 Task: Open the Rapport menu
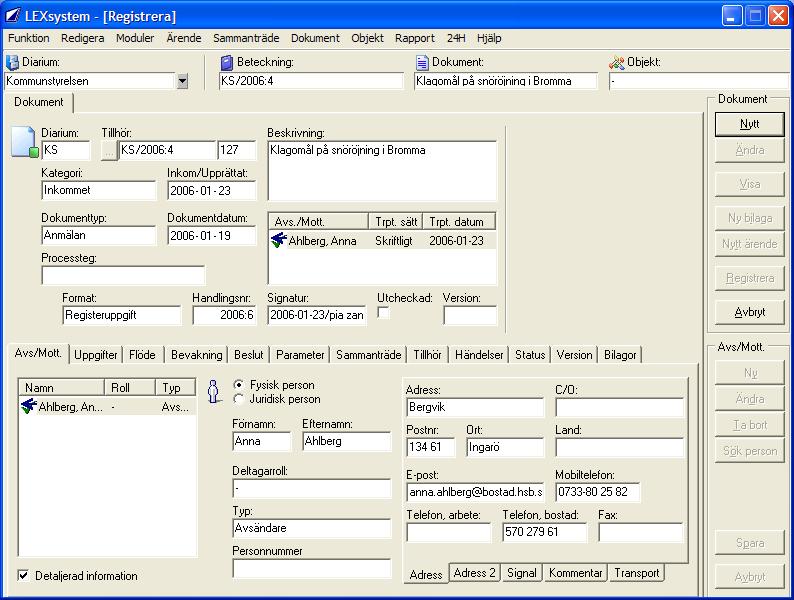pos(415,38)
